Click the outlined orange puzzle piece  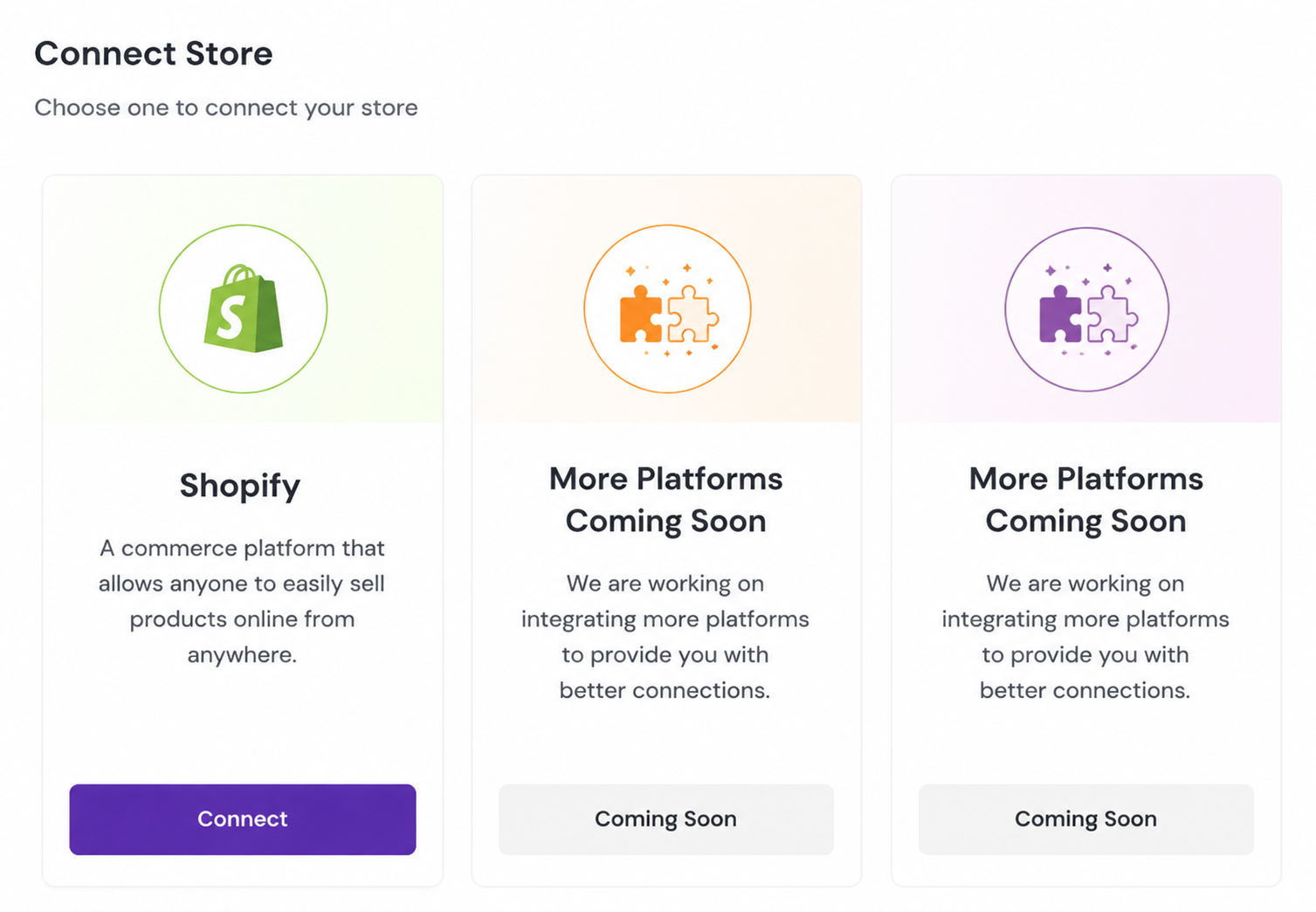(x=692, y=314)
